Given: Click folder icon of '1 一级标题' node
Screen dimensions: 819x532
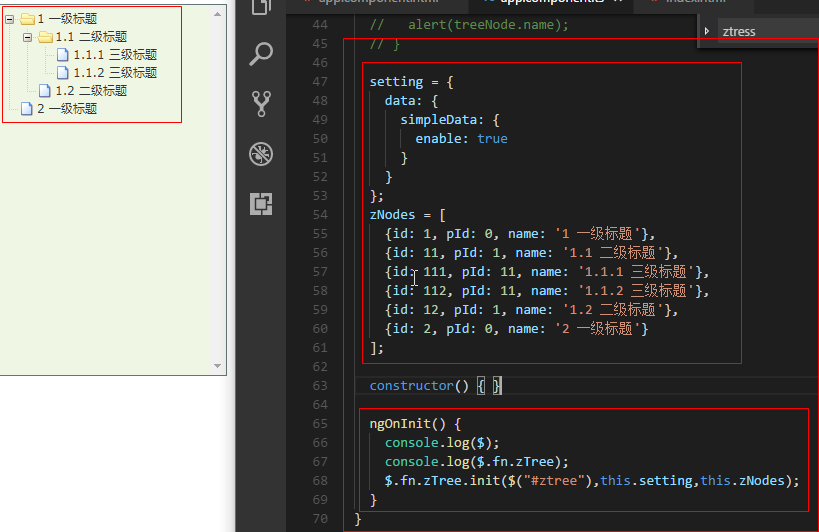Looking at the screenshot, I should (27, 19).
